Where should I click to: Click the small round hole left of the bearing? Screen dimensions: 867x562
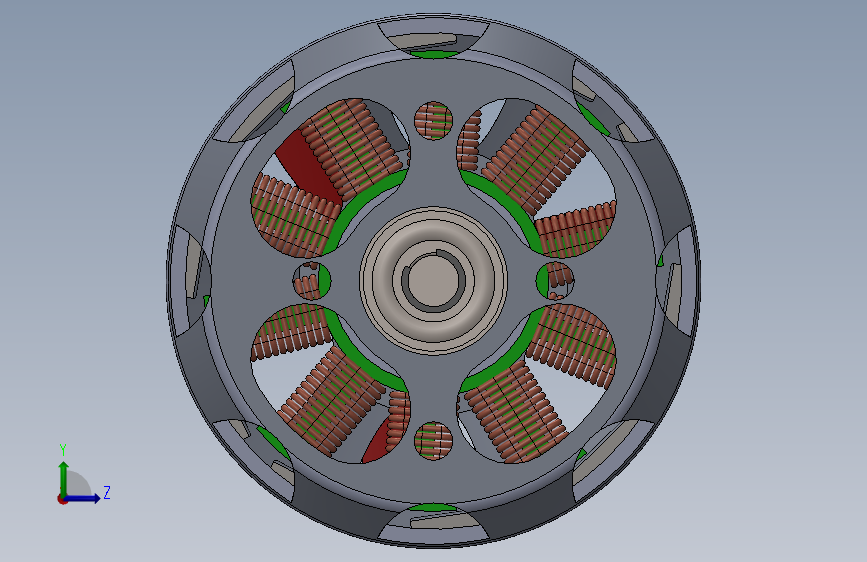pyautogui.click(x=312, y=280)
